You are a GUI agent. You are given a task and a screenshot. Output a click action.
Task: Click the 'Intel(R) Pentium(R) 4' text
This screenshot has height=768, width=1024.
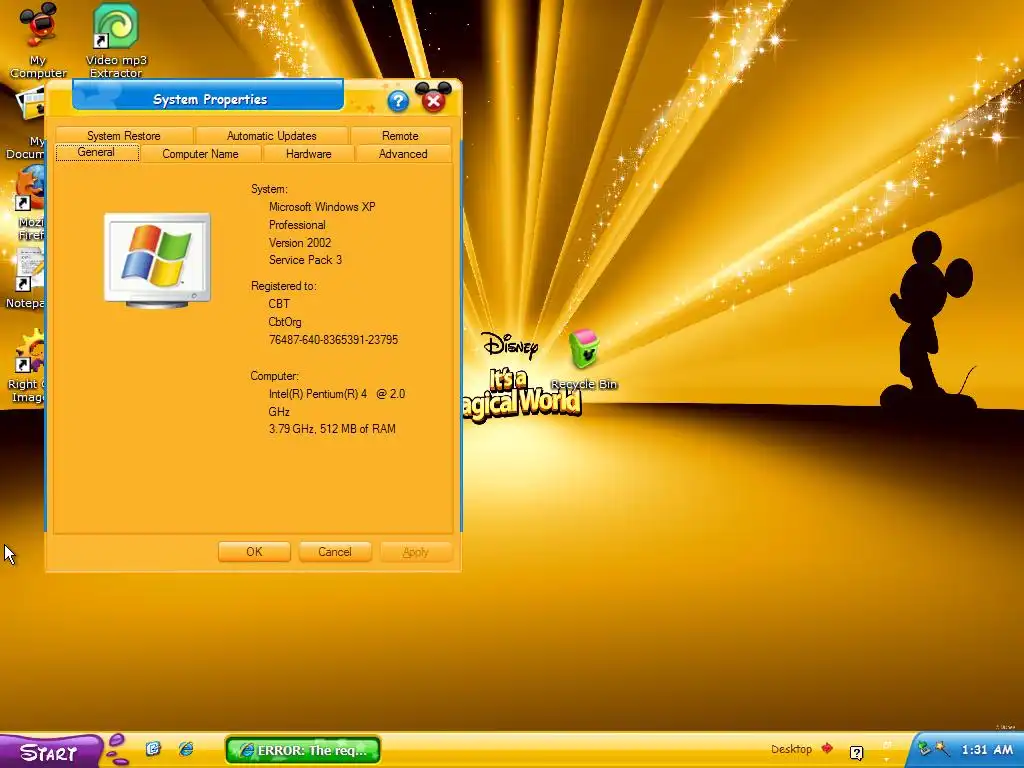(x=317, y=394)
